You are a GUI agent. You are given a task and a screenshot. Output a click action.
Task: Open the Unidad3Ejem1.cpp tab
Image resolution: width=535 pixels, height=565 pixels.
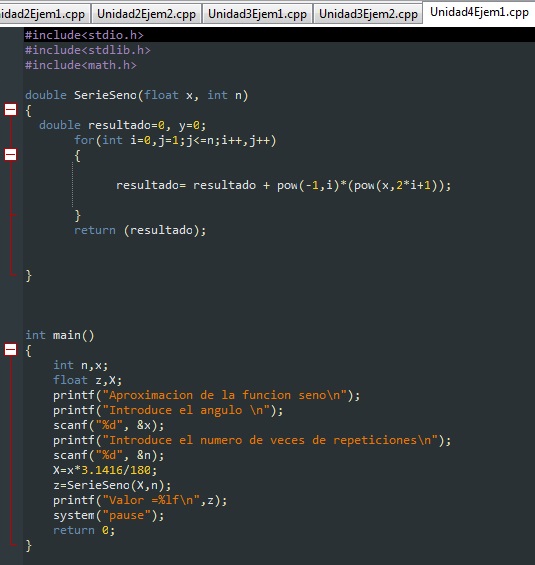point(257,14)
